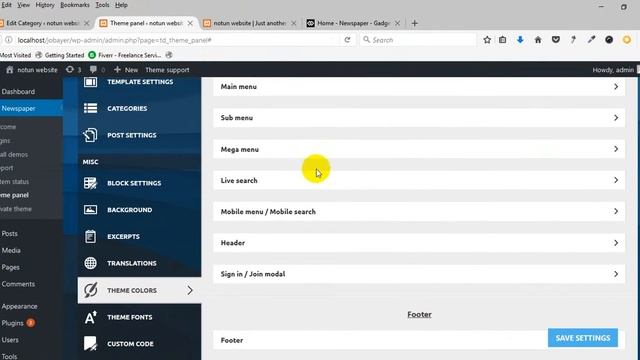Open Fiverr - Freelance Services bookmark
The height and width of the screenshot is (360, 640).
pyautogui.click(x=125, y=55)
